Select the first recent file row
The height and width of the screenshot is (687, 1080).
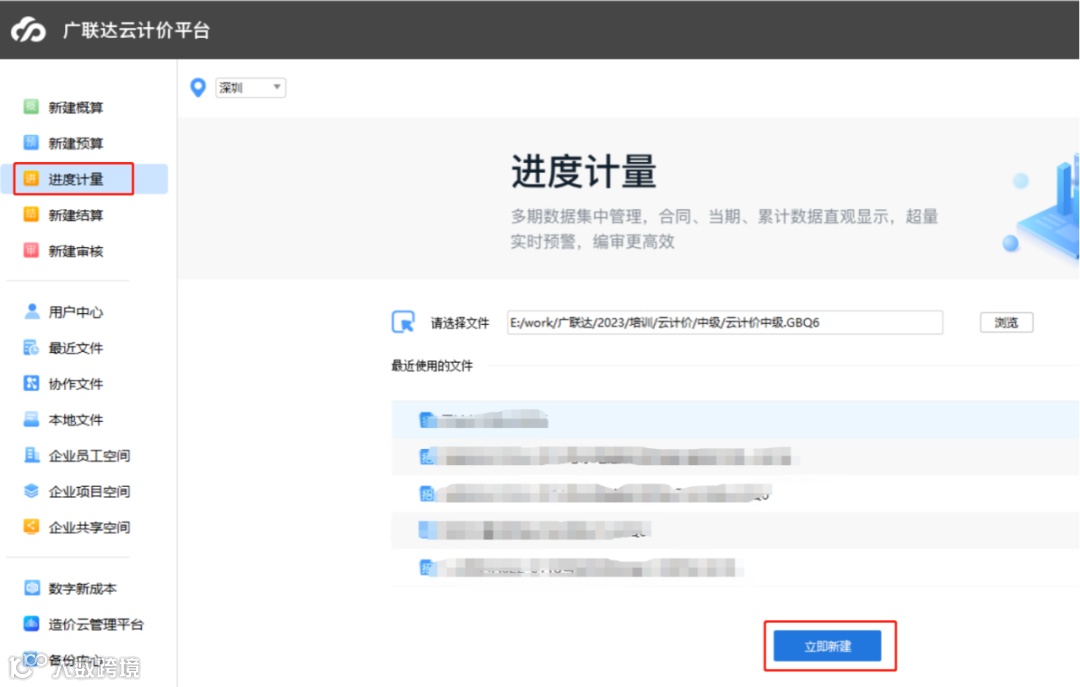736,419
